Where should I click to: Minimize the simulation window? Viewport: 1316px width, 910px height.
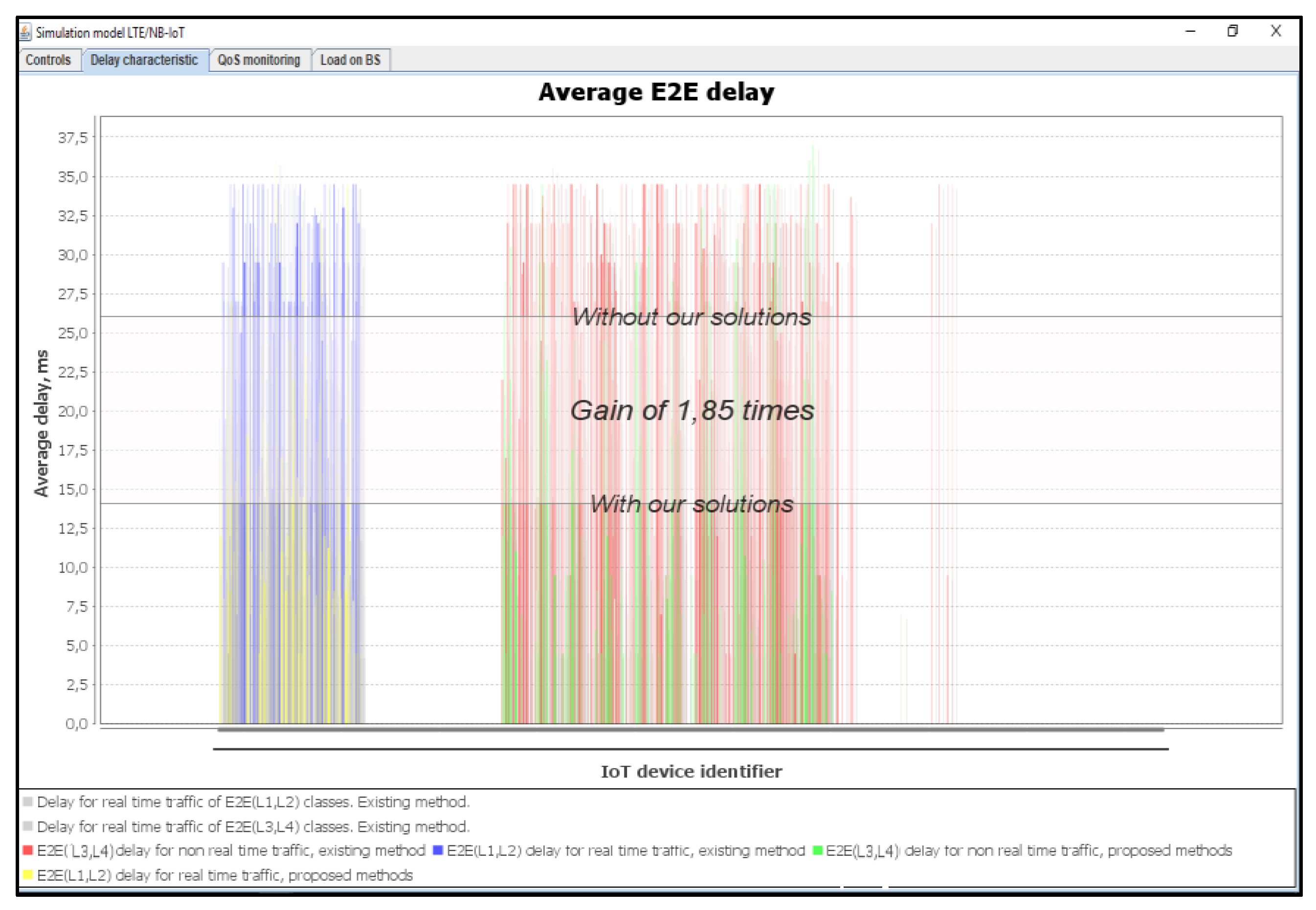tap(1190, 31)
